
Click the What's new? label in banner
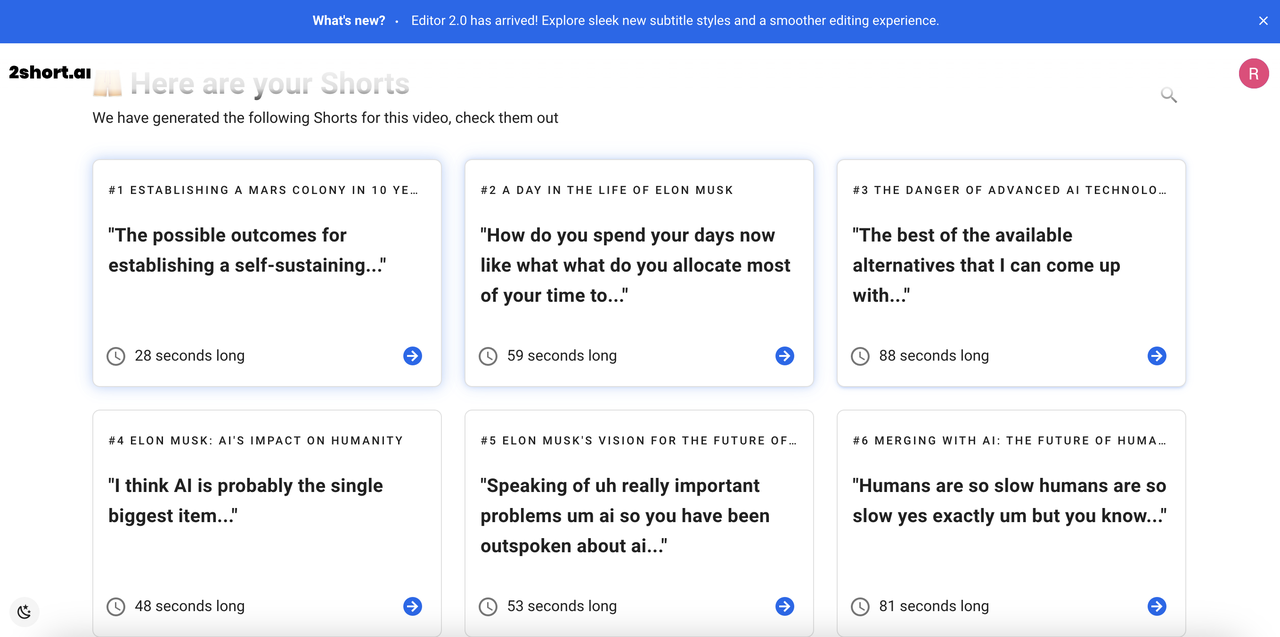pos(348,21)
